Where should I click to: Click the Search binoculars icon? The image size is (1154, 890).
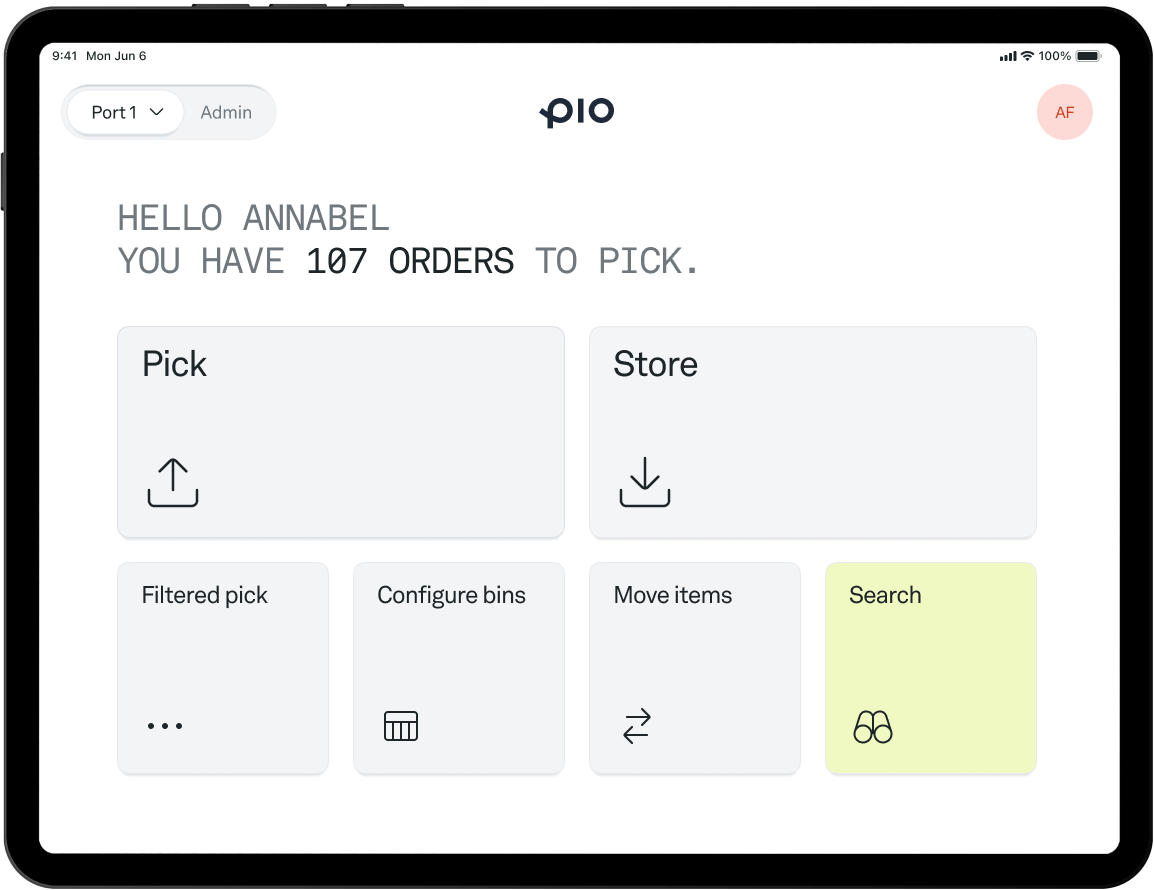tap(872, 727)
